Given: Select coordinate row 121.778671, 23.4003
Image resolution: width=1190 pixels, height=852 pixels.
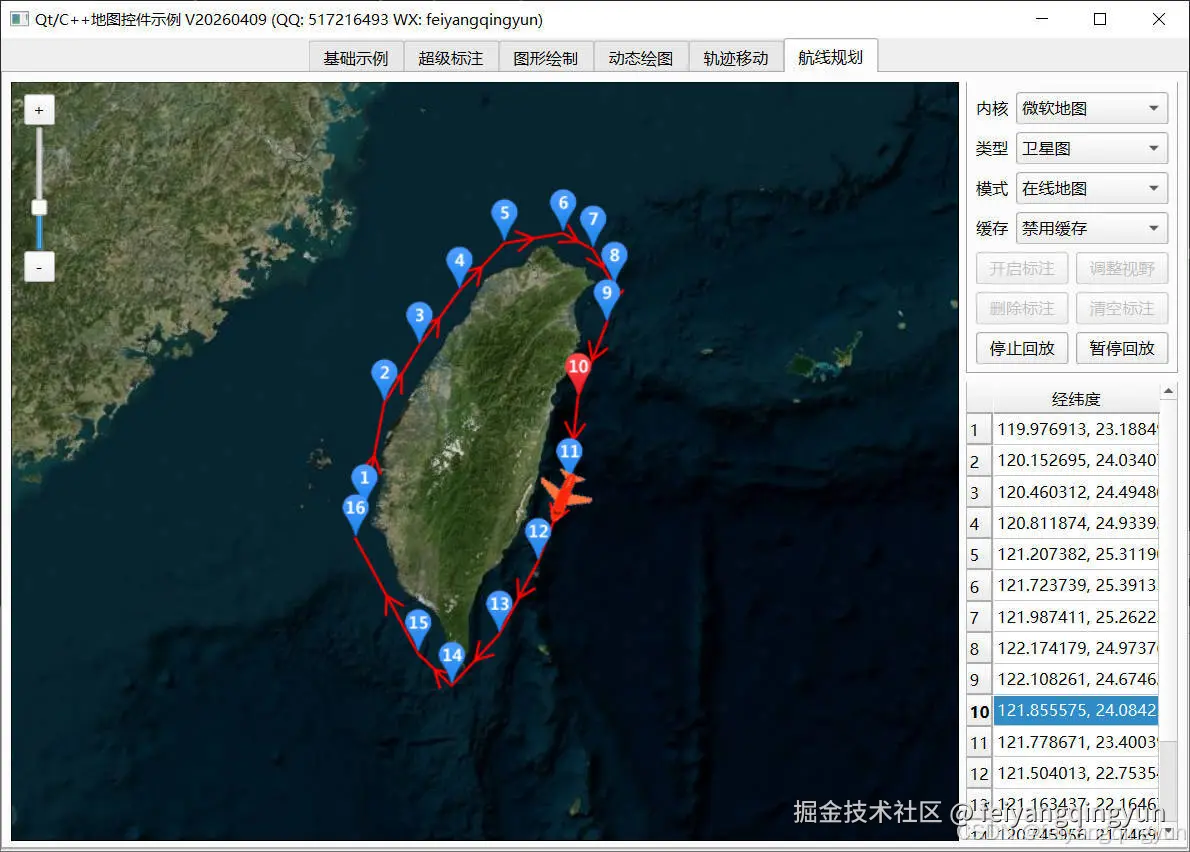Looking at the screenshot, I should point(1075,742).
